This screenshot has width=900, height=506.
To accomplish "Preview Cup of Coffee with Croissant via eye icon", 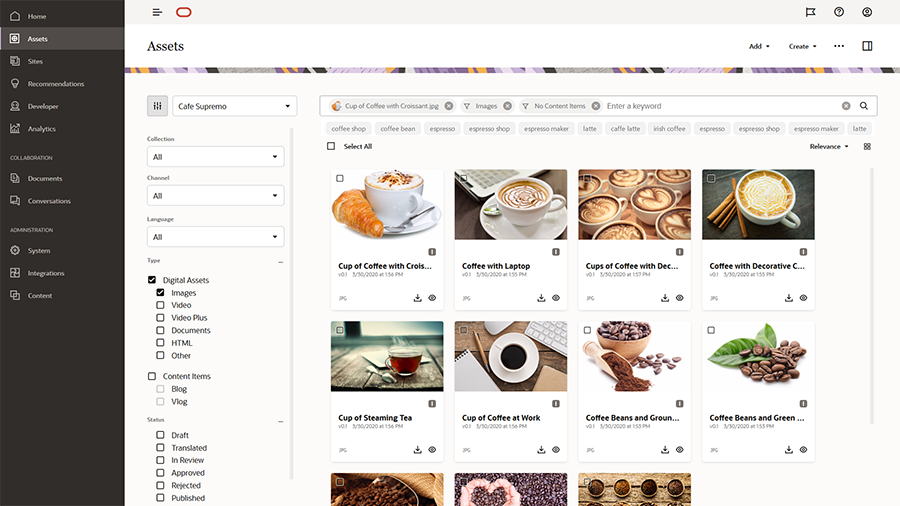I will point(432,298).
